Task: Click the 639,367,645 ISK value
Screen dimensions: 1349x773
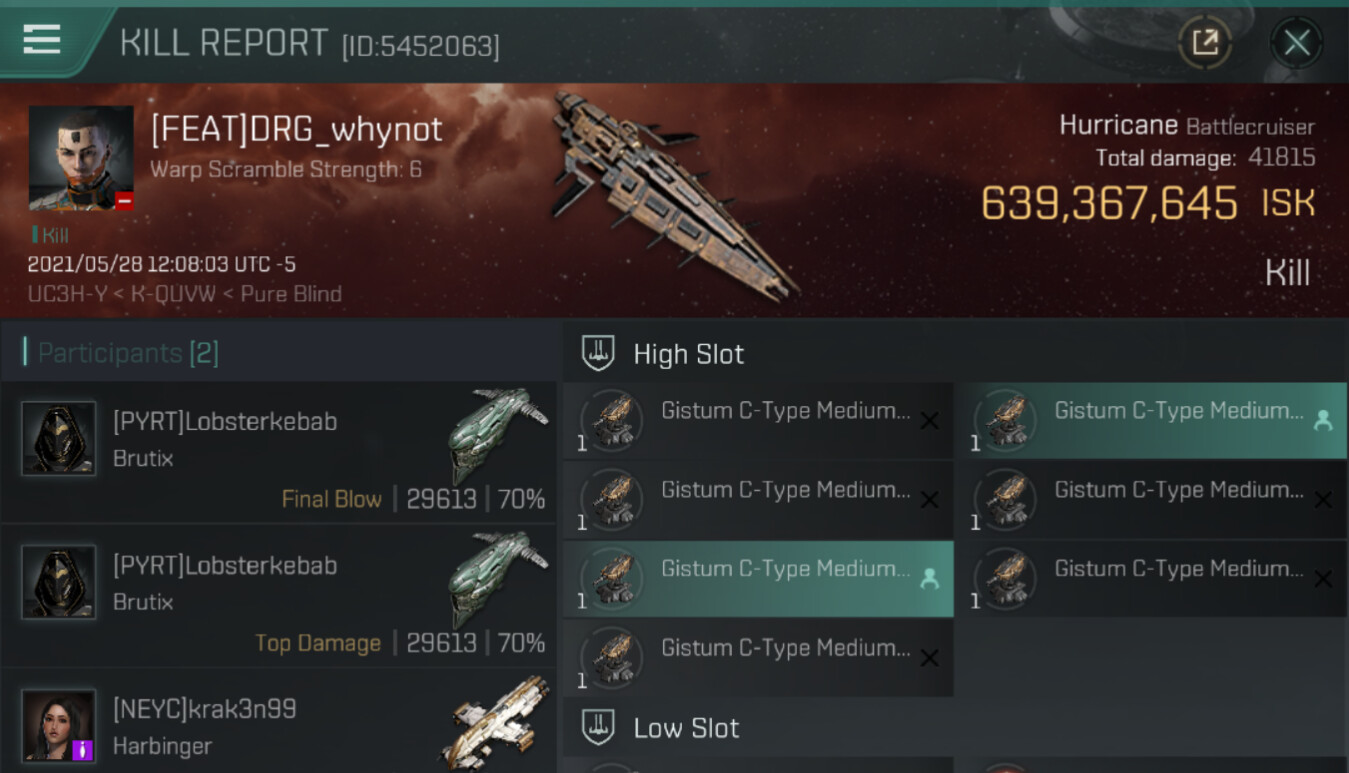Action: click(1147, 203)
